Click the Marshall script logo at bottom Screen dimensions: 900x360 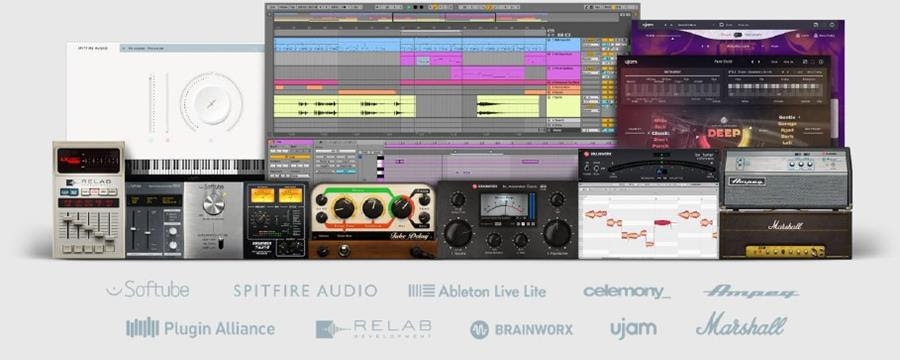[x=740, y=325]
